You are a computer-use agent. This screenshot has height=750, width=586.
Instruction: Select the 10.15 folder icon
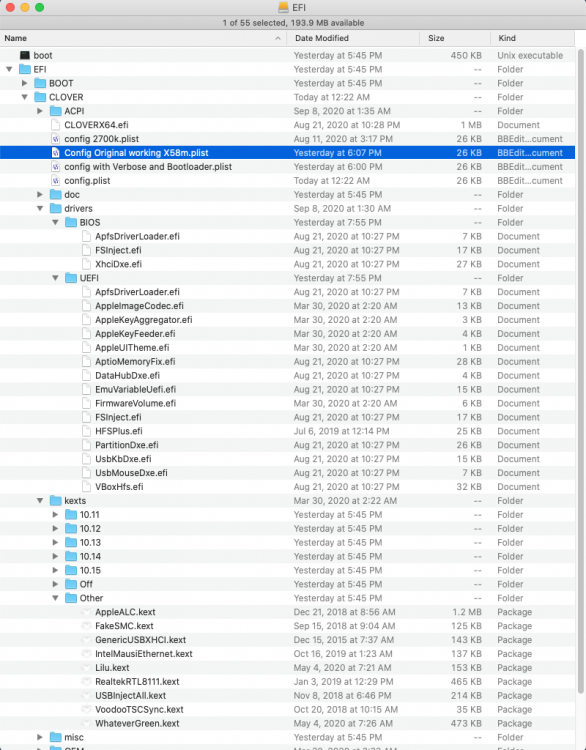(71, 570)
